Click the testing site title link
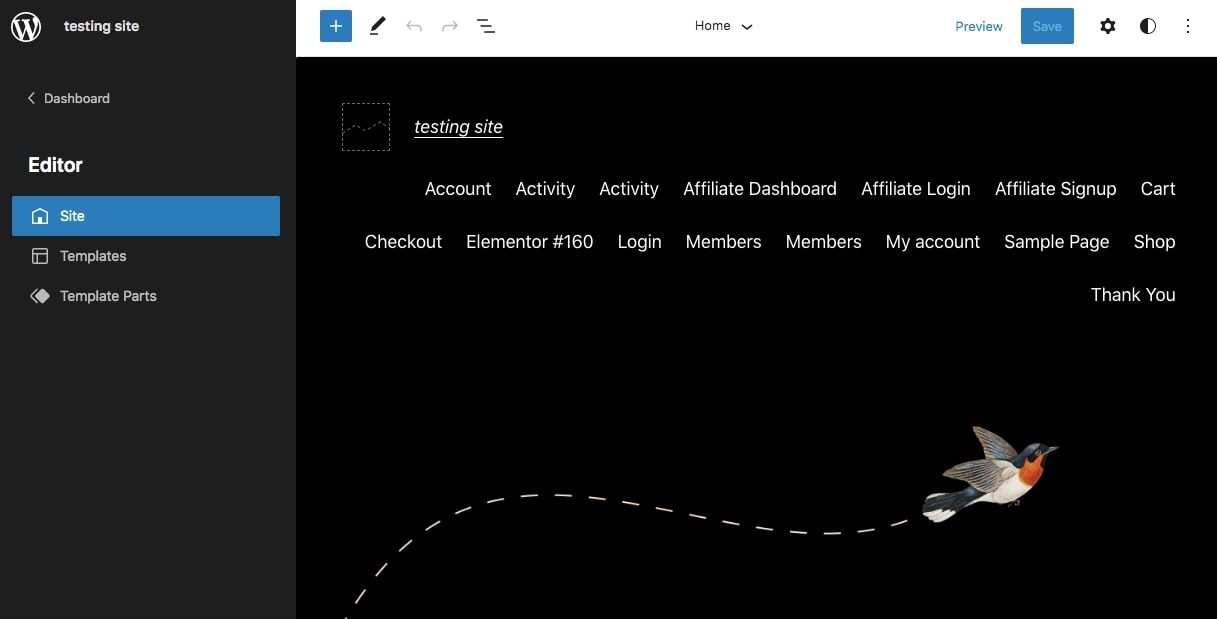The height and width of the screenshot is (619, 1217). [458, 127]
